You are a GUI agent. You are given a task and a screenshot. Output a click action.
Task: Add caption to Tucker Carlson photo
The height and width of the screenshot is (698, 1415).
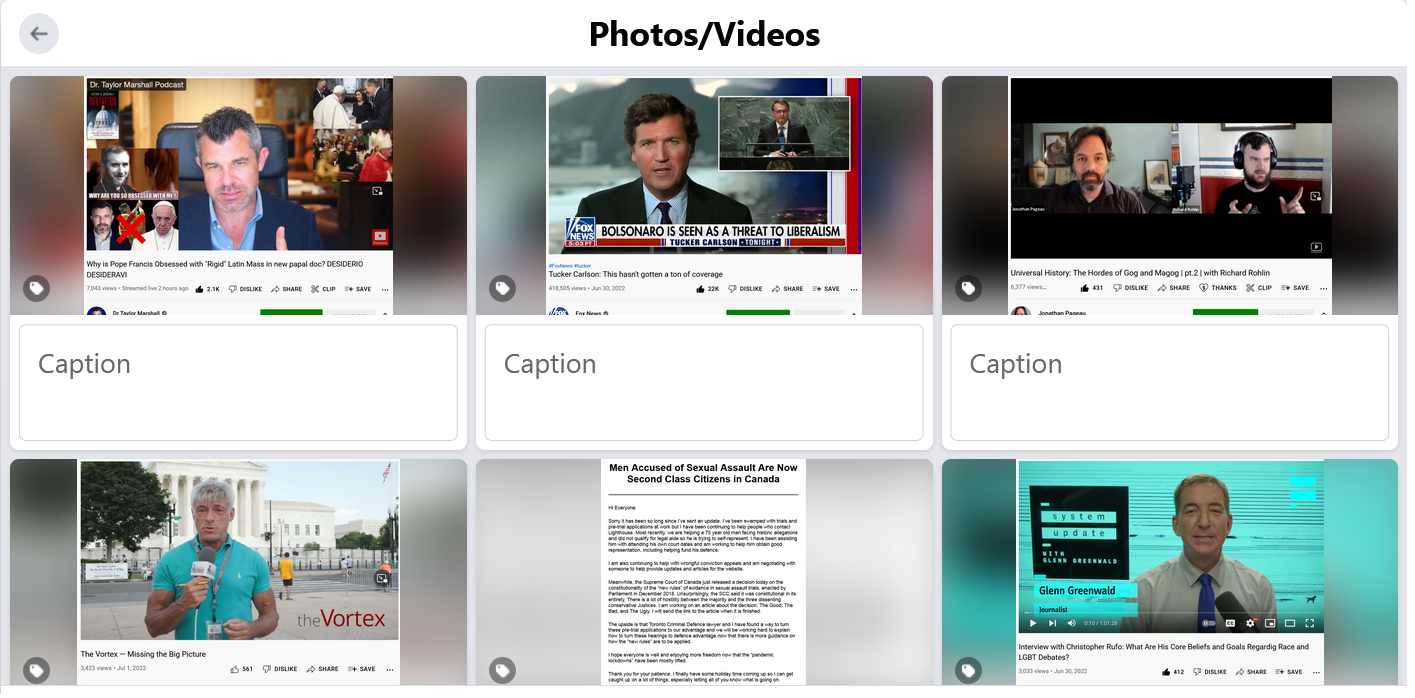[704, 382]
